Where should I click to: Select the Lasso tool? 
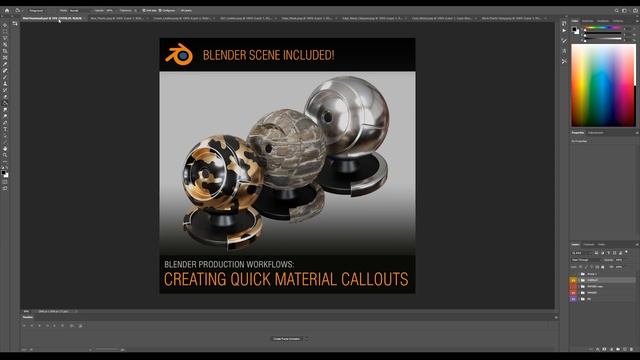coord(5,38)
